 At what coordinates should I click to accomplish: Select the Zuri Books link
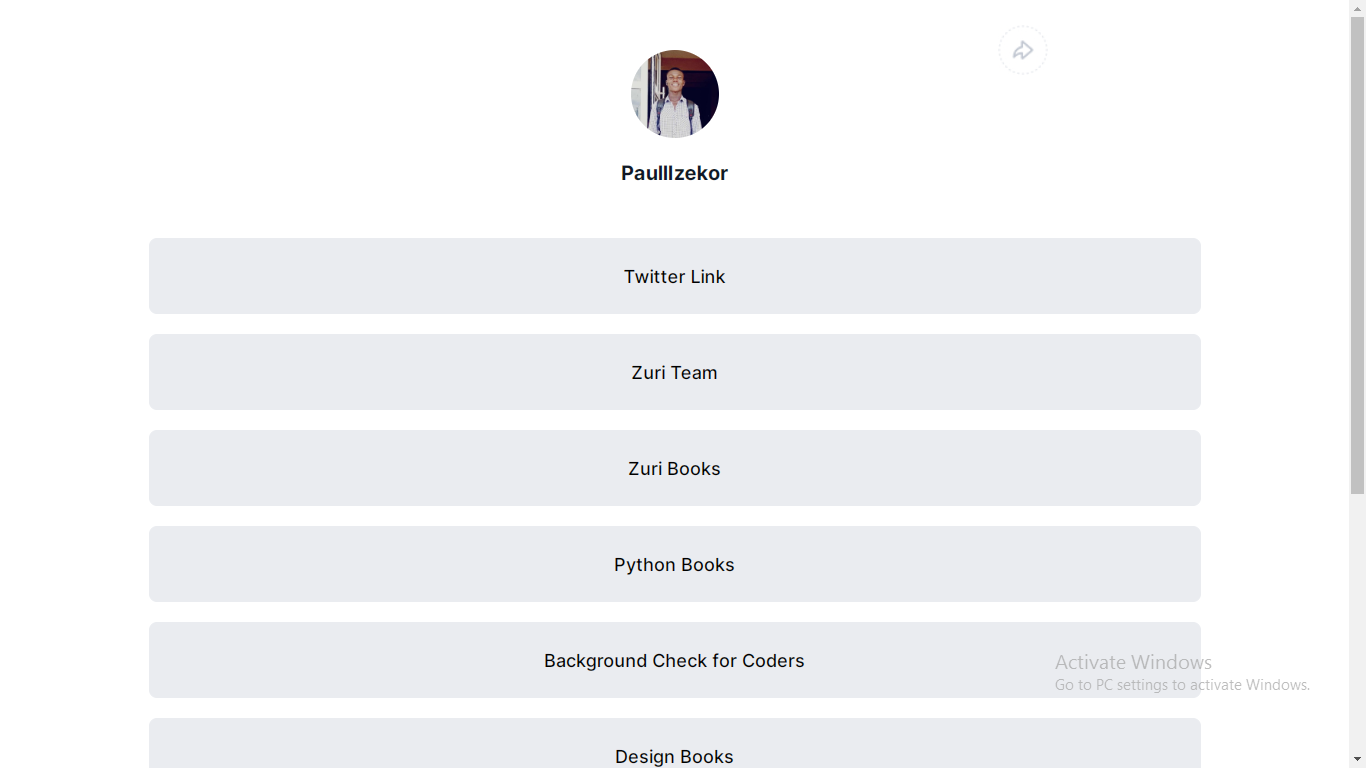coord(675,468)
